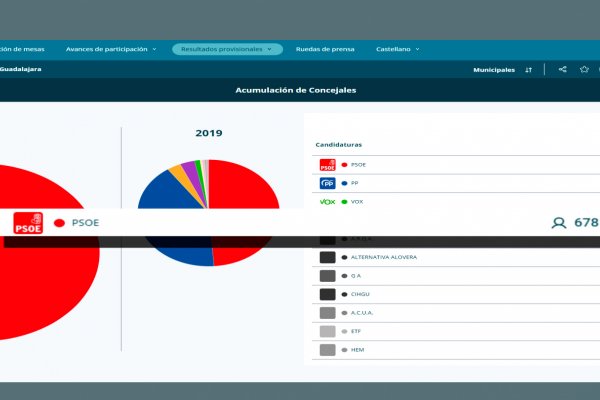
Task: Select the HEM candidatura row
Action: pos(357,350)
